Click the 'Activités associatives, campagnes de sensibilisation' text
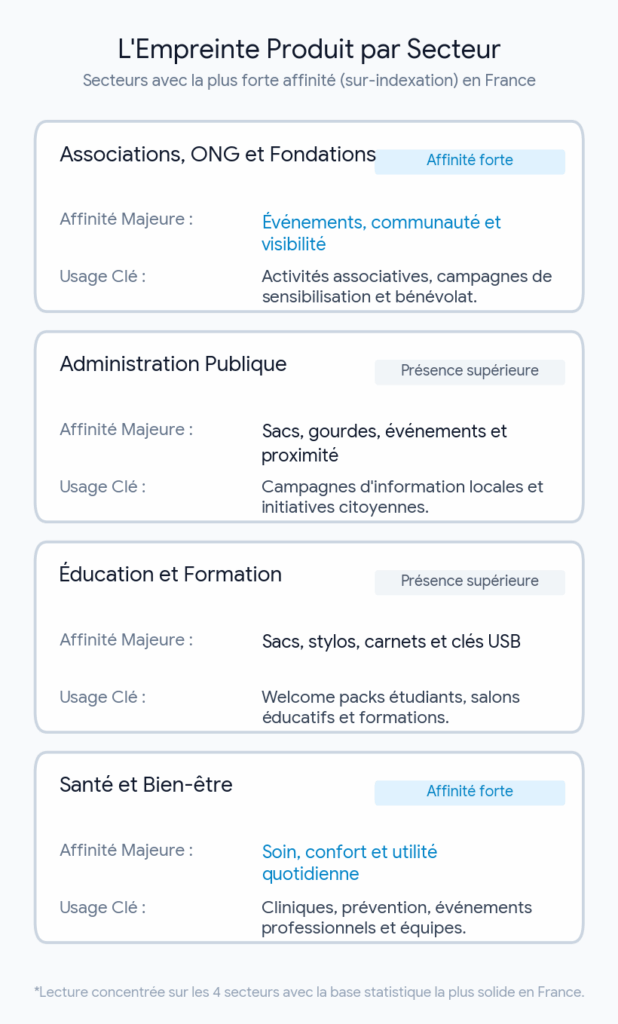Image resolution: width=618 pixels, height=1024 pixels. (407, 286)
